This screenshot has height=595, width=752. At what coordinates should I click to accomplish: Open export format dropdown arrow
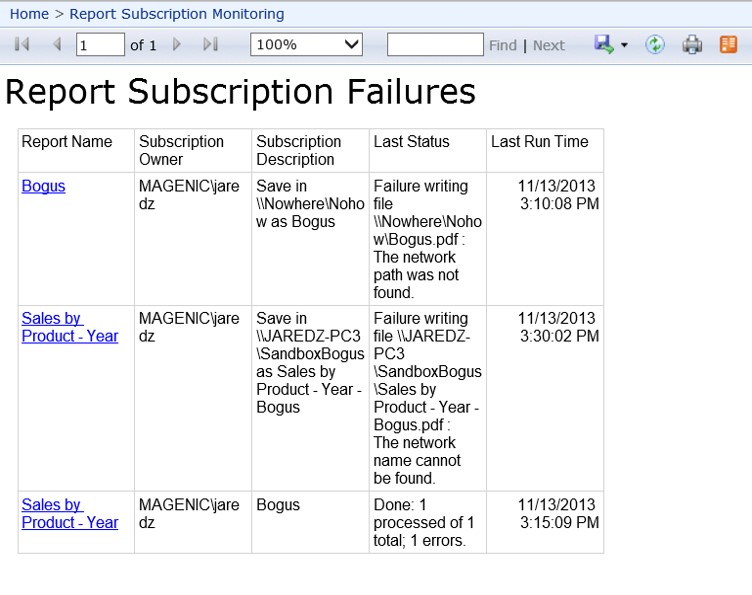(624, 45)
